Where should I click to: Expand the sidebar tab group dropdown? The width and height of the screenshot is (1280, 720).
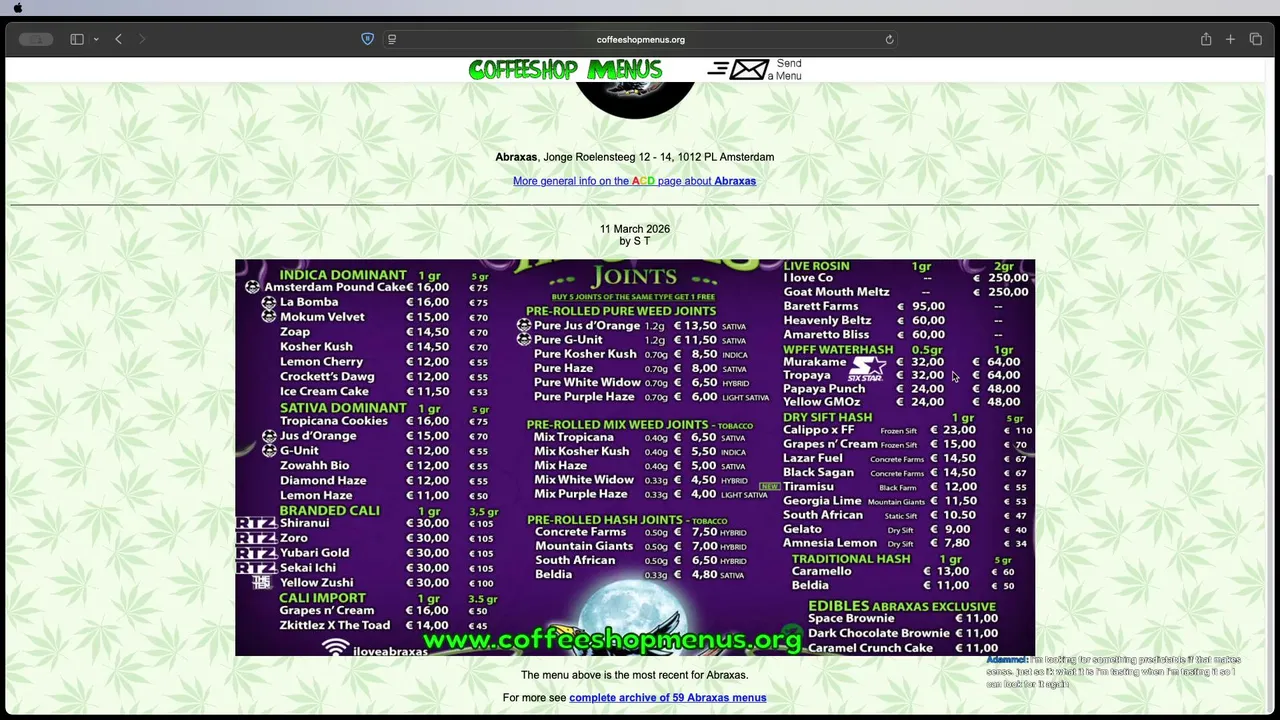click(x=96, y=39)
